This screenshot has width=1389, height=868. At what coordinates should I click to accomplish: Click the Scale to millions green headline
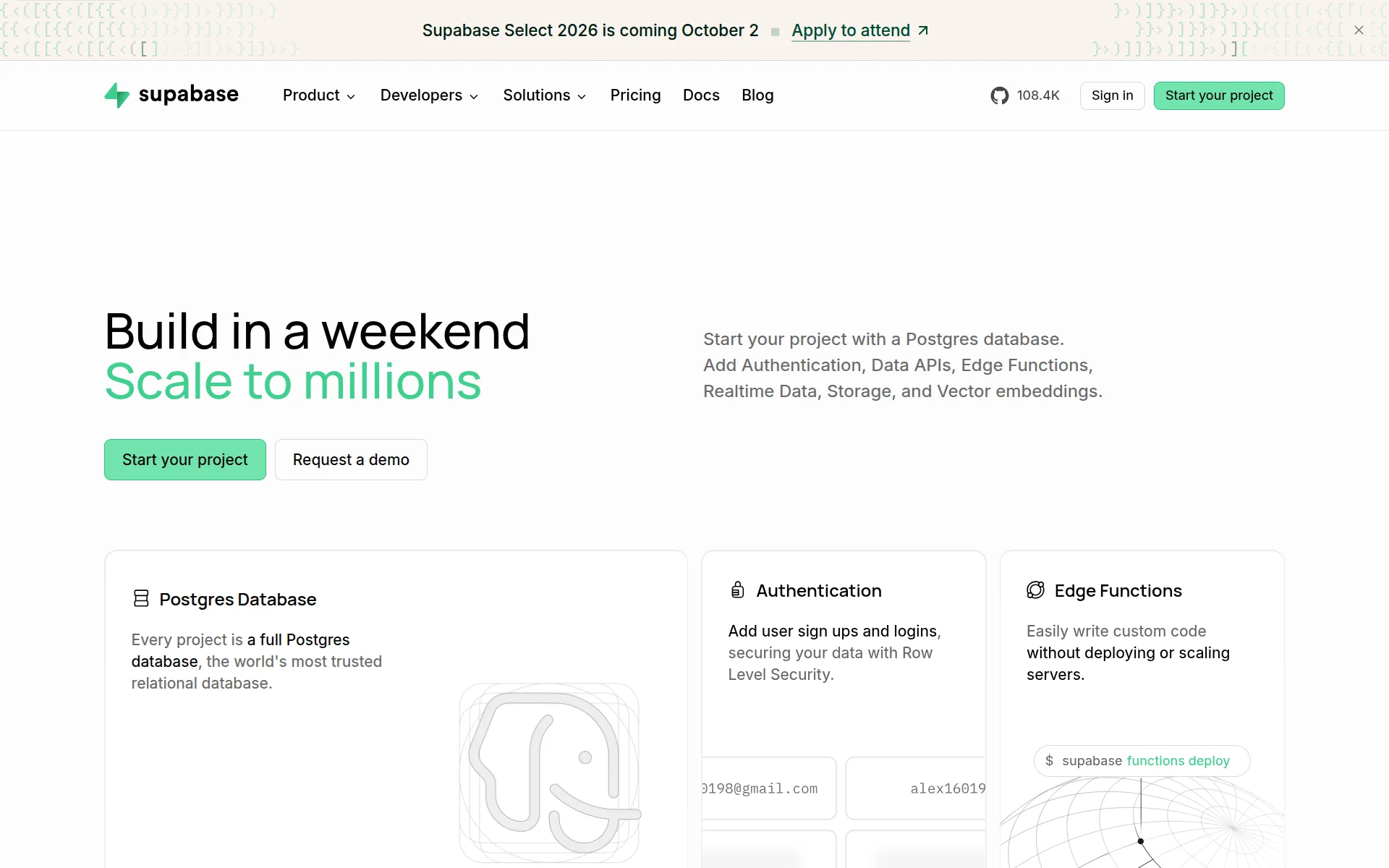[293, 381]
